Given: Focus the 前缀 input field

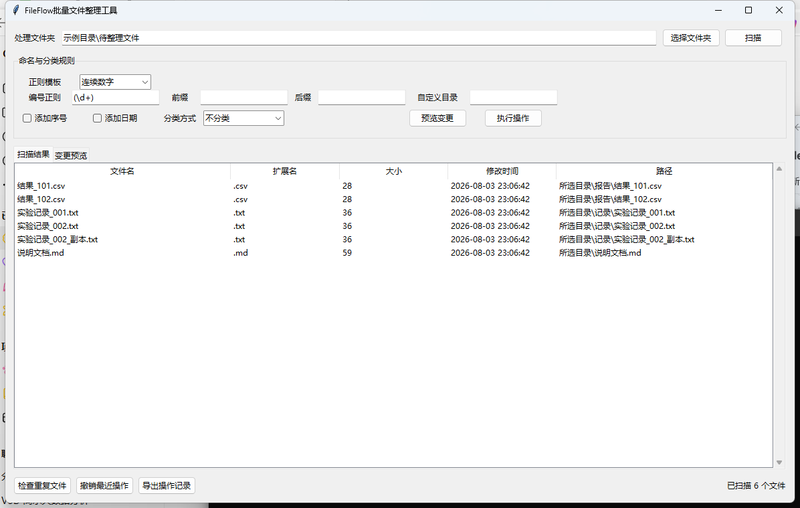Looking at the screenshot, I should pos(244,97).
